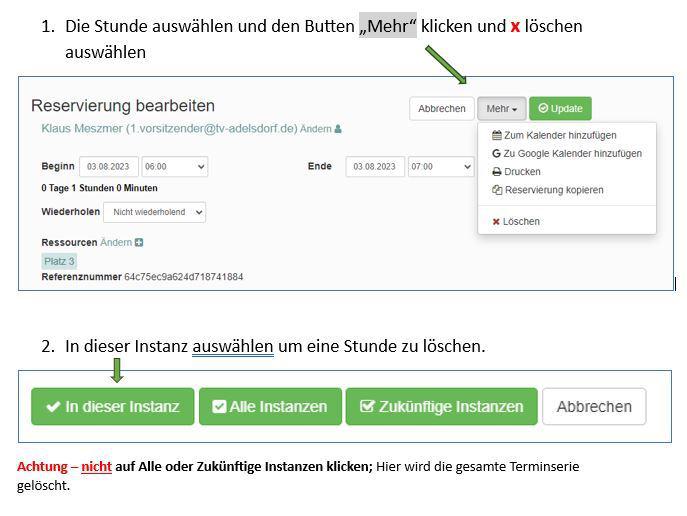Open the Wiederholen dropdown 'Nicht wiederholend'

pos(154,212)
